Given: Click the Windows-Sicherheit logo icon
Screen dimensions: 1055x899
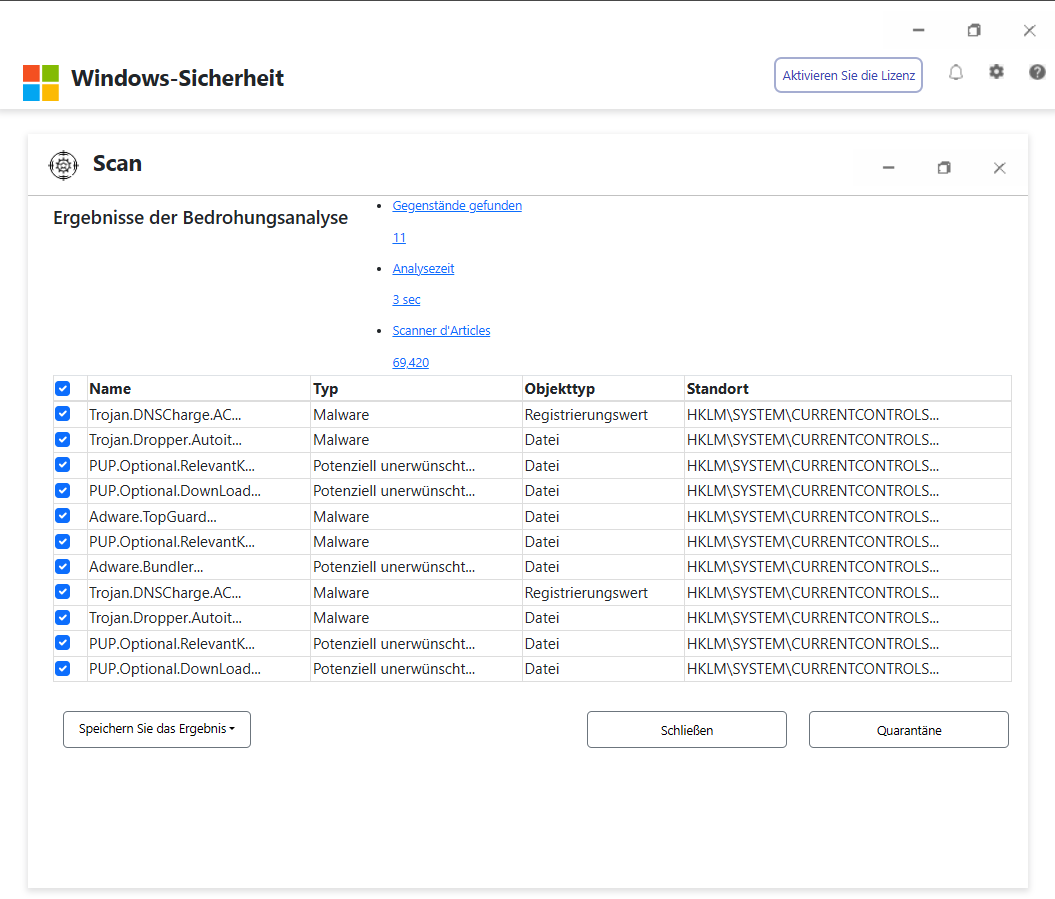Looking at the screenshot, I should click(41, 83).
